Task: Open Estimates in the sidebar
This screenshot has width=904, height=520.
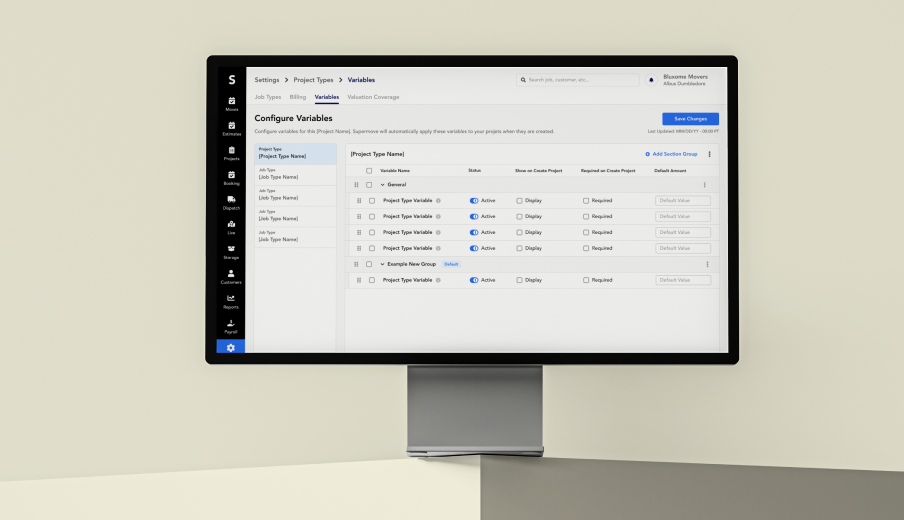Action: 231,129
